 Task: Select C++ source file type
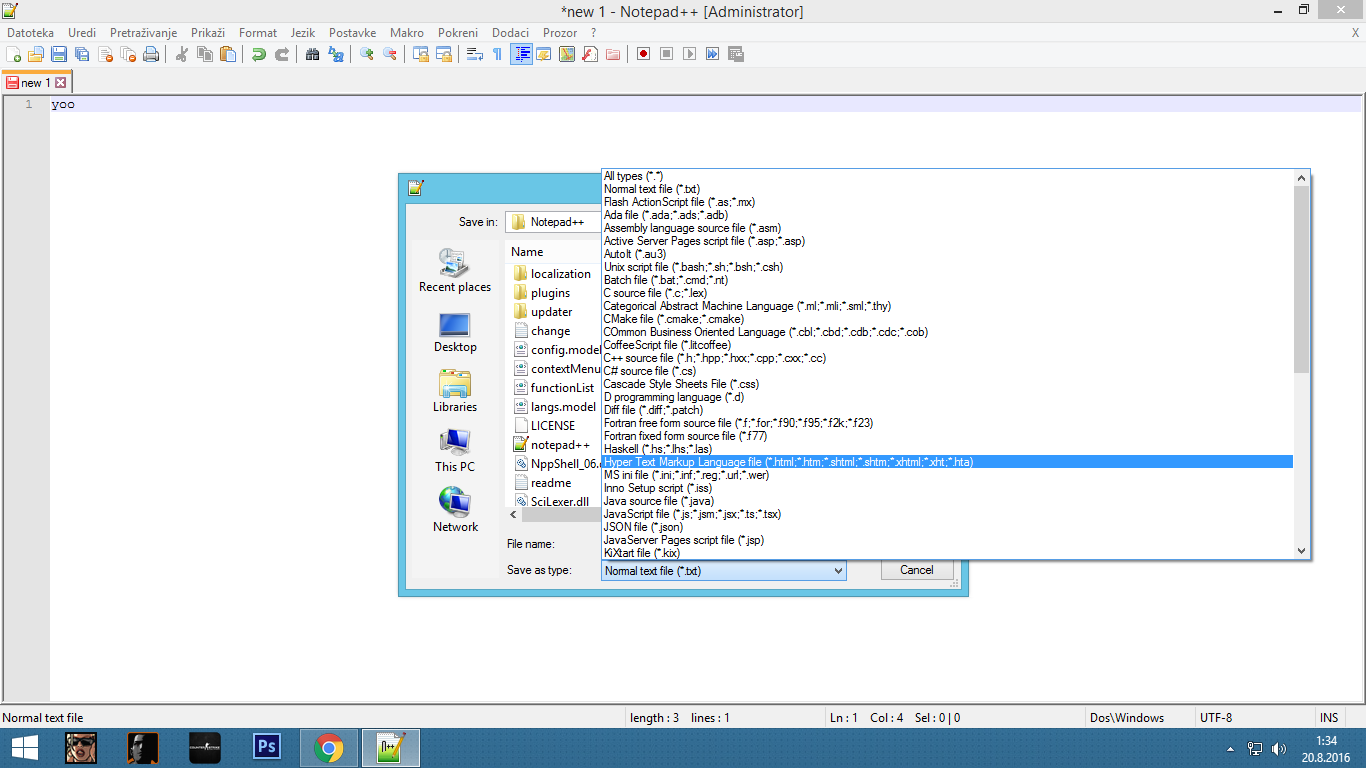pyautogui.click(x=948, y=358)
